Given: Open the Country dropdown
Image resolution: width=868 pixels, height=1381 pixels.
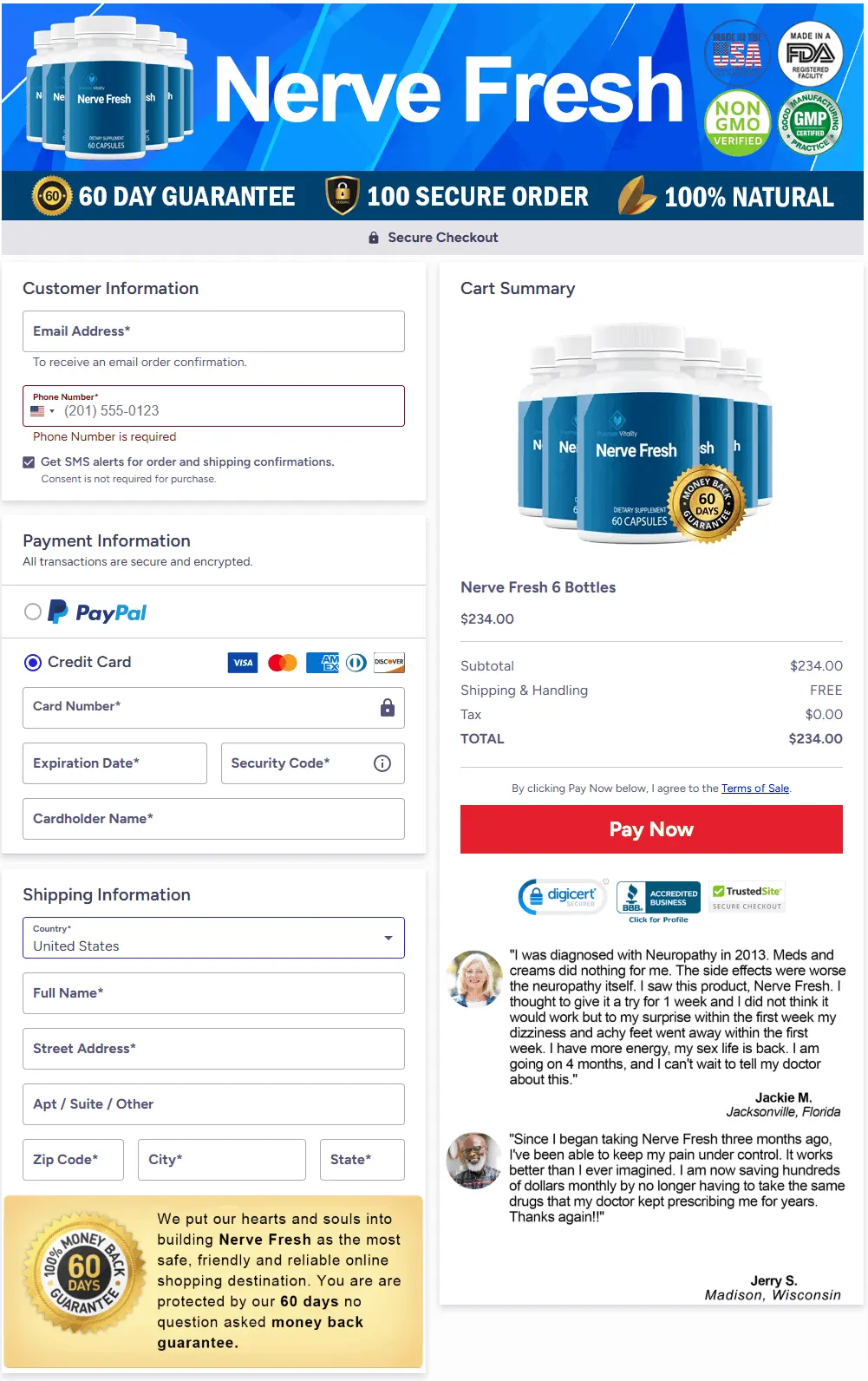Looking at the screenshot, I should [213, 938].
